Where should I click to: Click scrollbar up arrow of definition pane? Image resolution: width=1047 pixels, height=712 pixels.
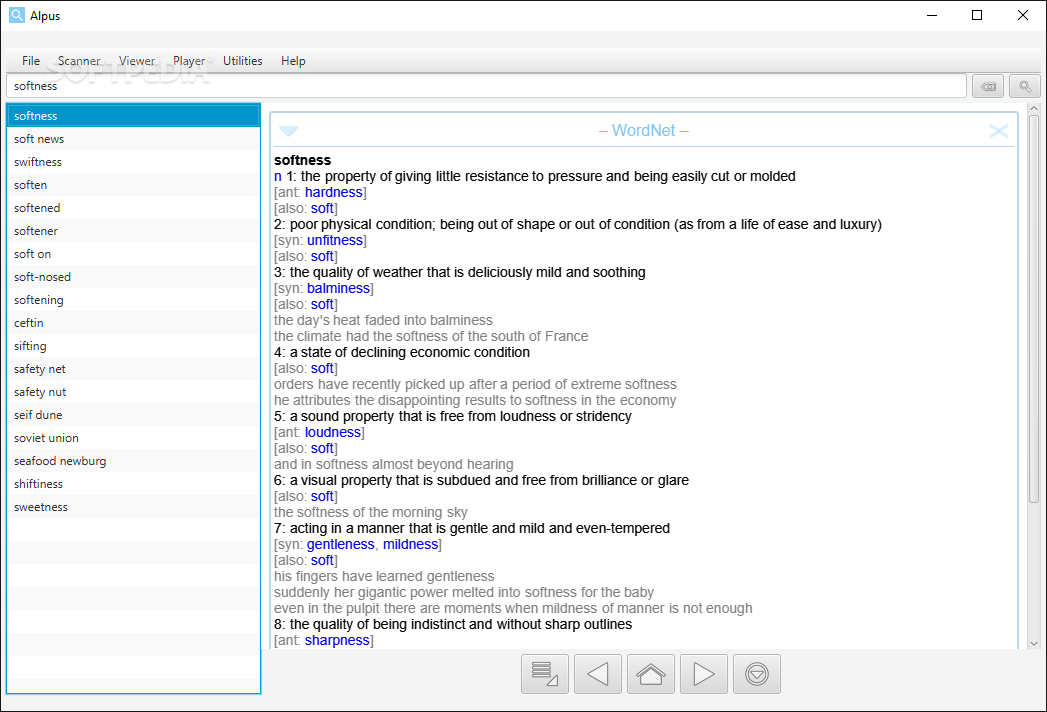(1034, 108)
